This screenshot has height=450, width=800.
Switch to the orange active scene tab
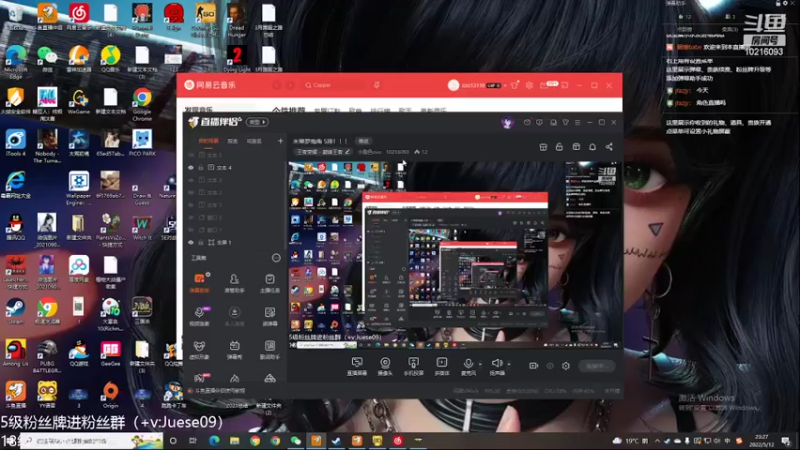pos(208,141)
